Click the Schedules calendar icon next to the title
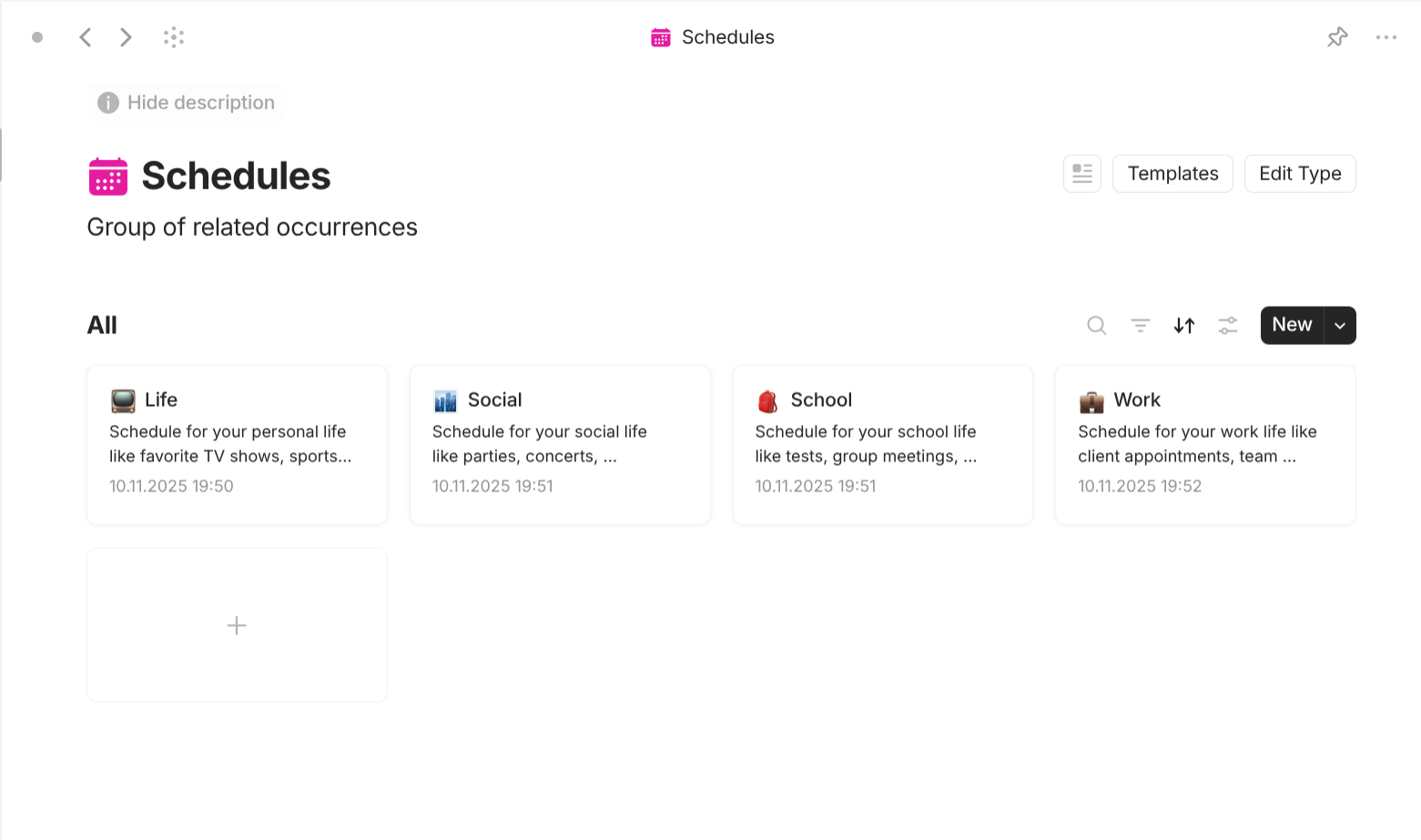Screen dimensions: 1421x840 coord(108,176)
